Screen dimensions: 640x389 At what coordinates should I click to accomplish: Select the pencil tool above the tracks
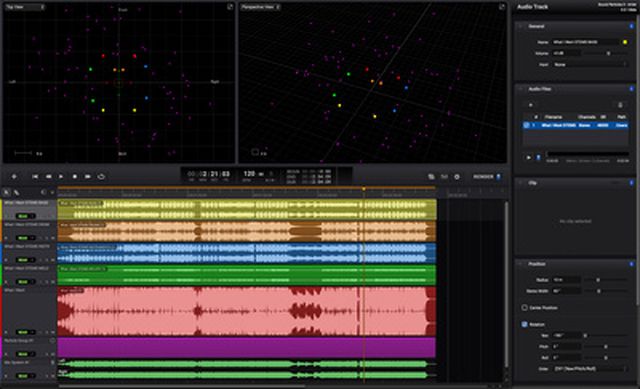click(x=17, y=192)
